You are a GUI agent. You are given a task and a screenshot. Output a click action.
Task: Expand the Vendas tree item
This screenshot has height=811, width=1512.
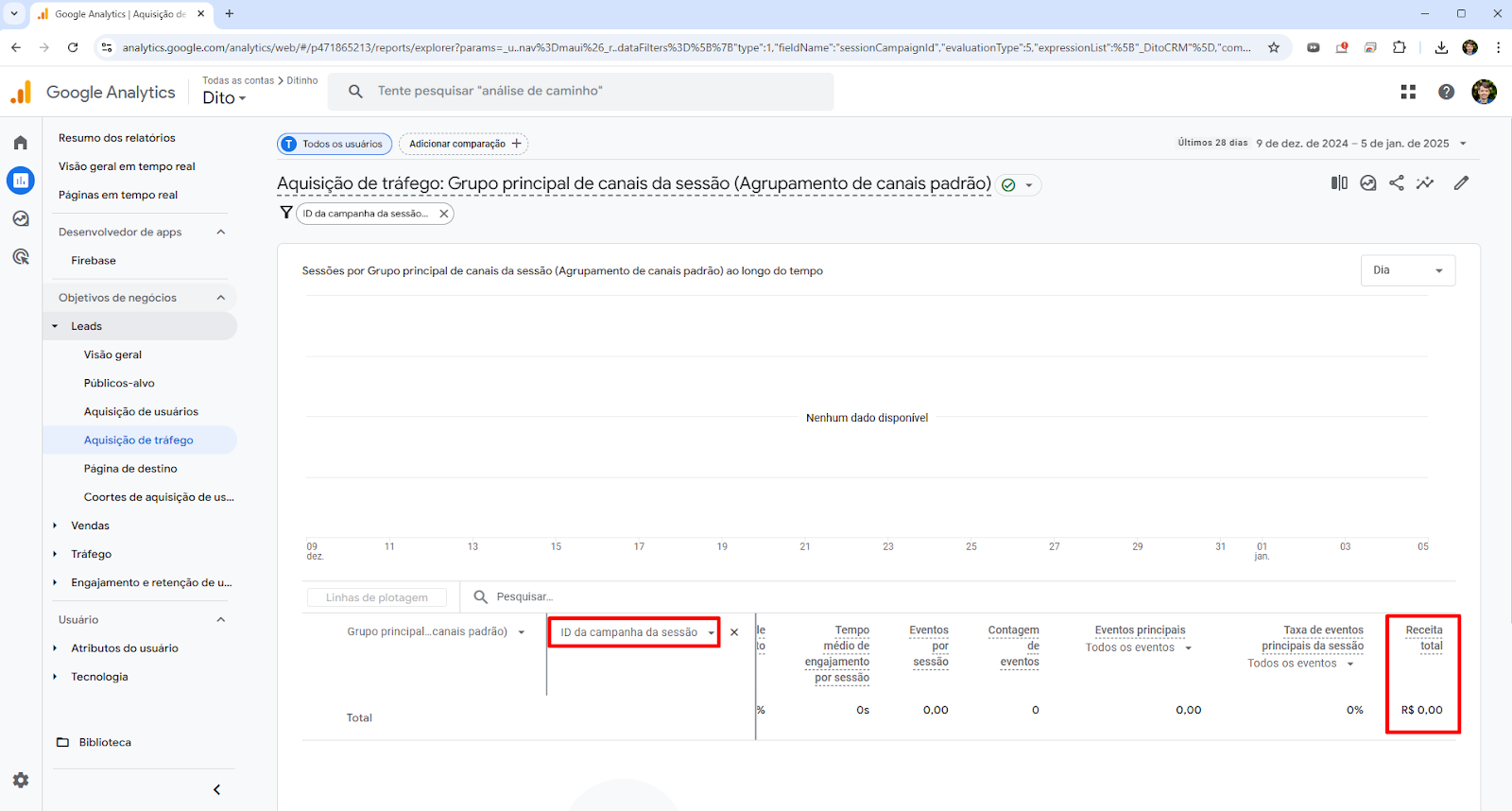click(55, 526)
